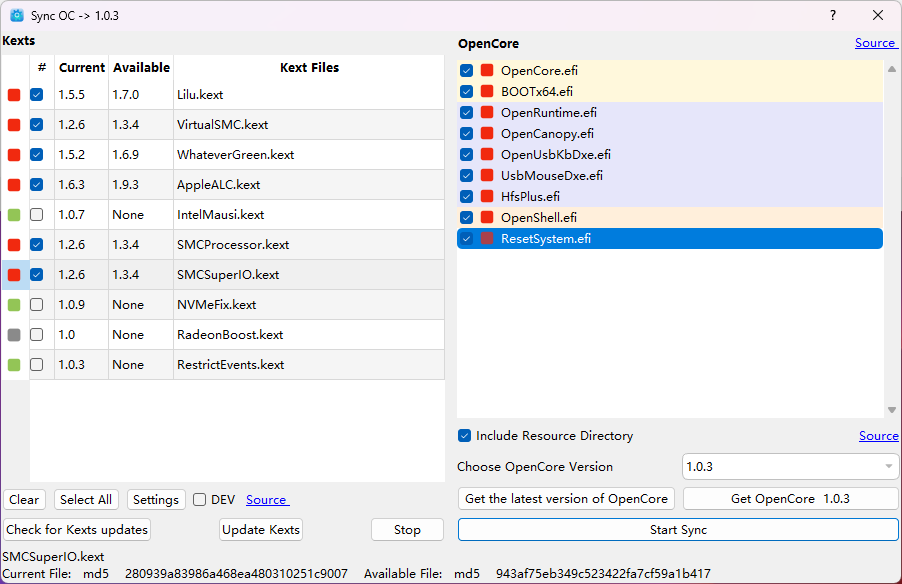
Task: Click the Kext Files column header
Action: [x=309, y=68]
